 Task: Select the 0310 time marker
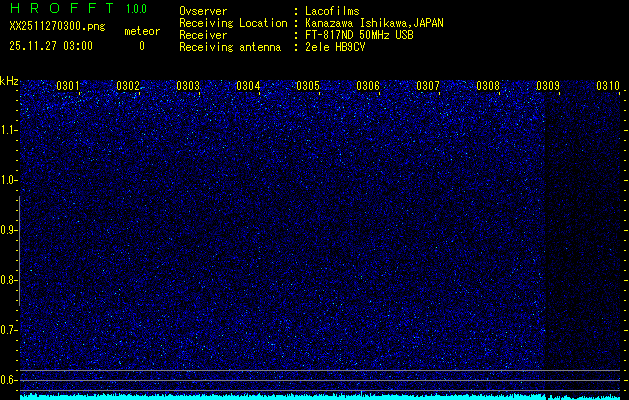click(x=608, y=86)
